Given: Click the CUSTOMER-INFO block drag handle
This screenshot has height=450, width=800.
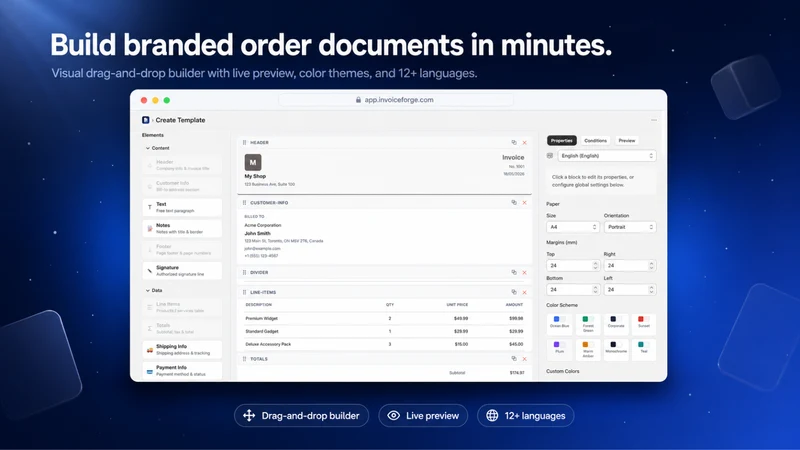Looking at the screenshot, I should [244, 203].
